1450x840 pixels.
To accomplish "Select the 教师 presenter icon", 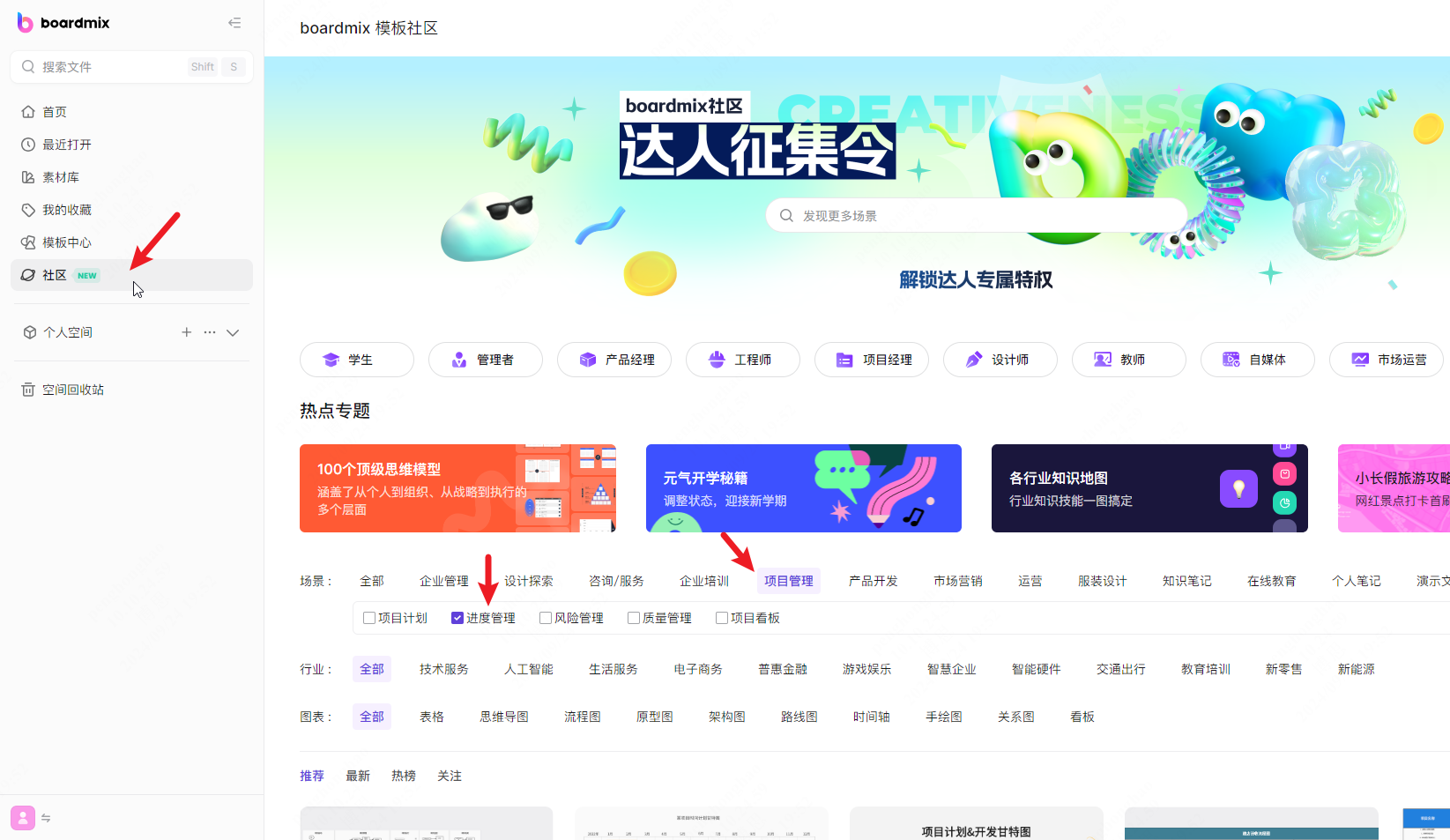I will point(1103,360).
